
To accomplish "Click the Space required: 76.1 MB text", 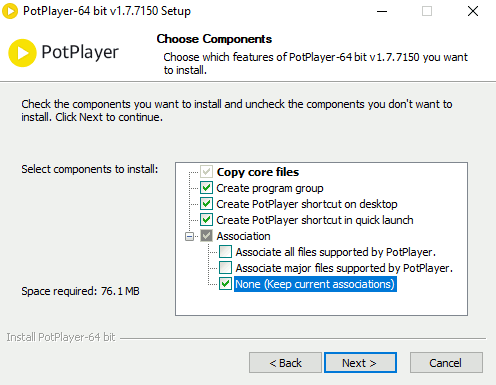I will (x=80, y=291).
